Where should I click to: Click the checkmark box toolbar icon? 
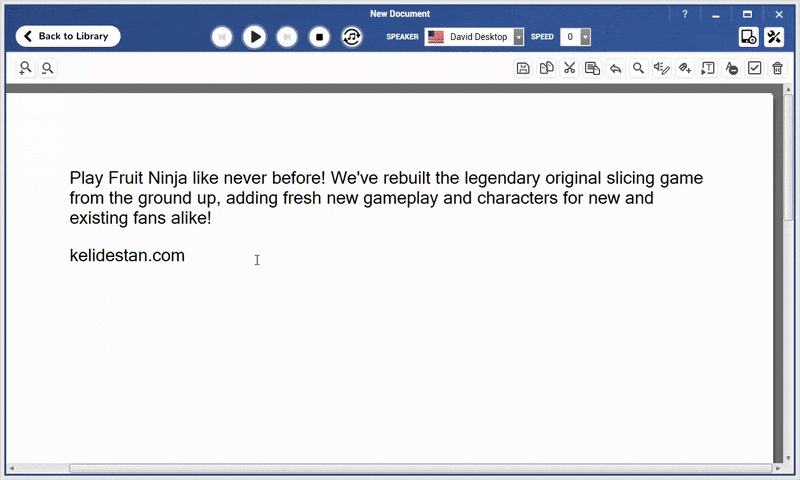point(755,68)
